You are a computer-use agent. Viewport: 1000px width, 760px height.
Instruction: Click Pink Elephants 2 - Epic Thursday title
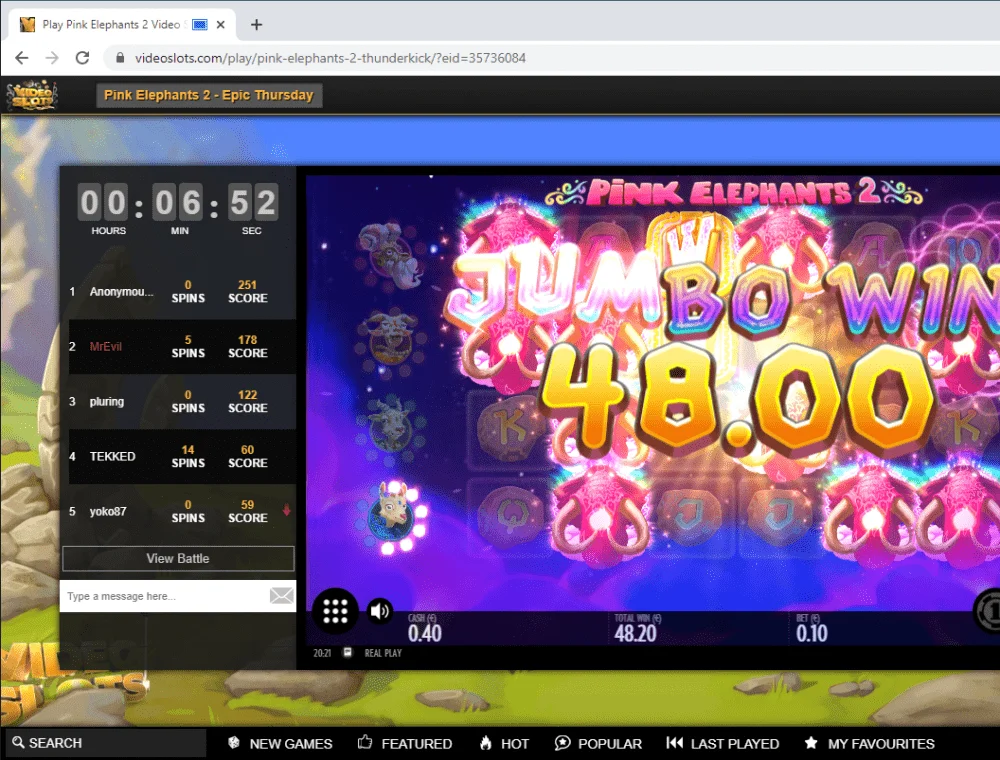pyautogui.click(x=209, y=95)
